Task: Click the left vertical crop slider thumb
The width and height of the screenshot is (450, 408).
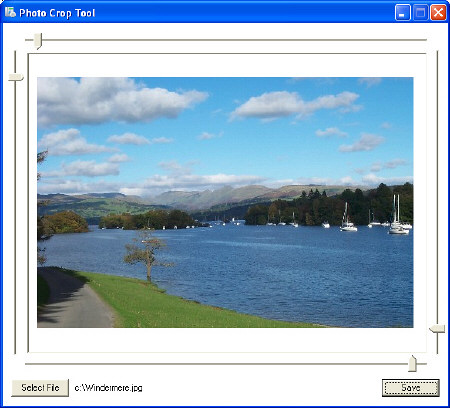Action: [16, 77]
